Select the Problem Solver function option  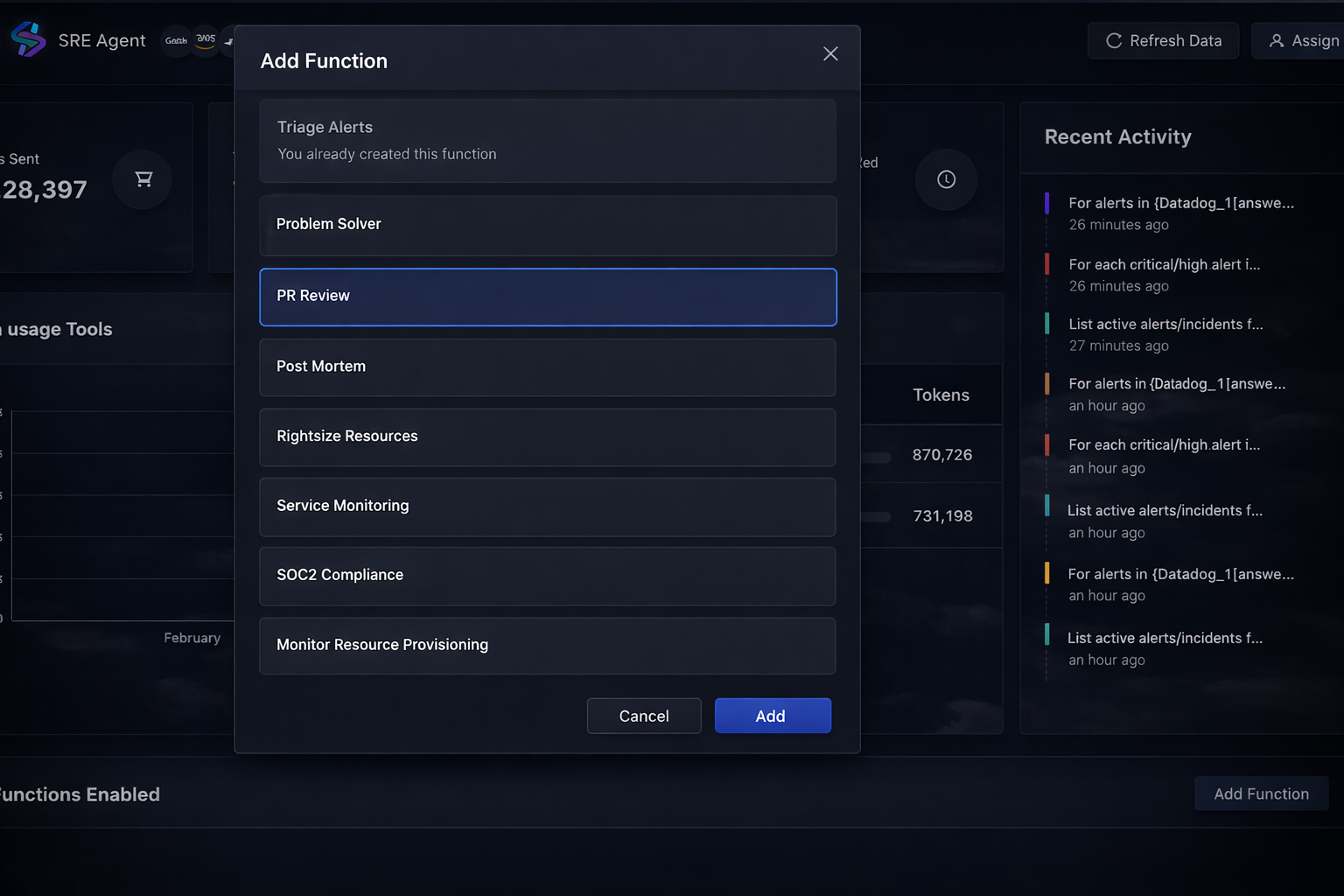point(548,225)
